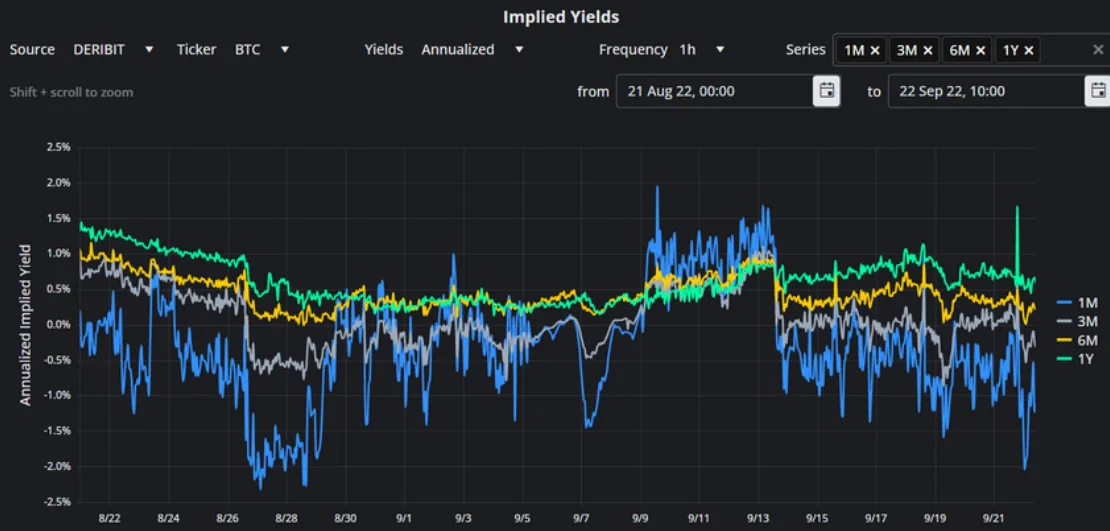Click the 9/13 x-axis date label

click(758, 519)
